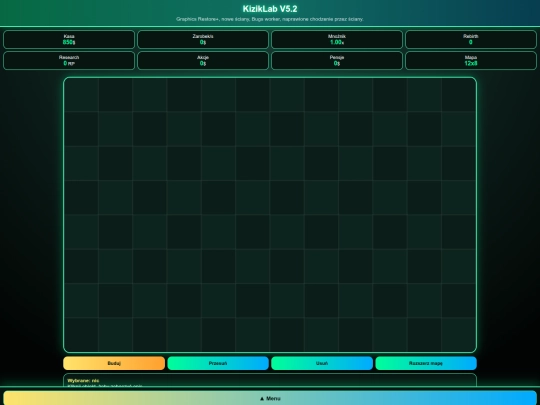
Task: Expand the Menu bar at the bottom
Action: (270, 398)
